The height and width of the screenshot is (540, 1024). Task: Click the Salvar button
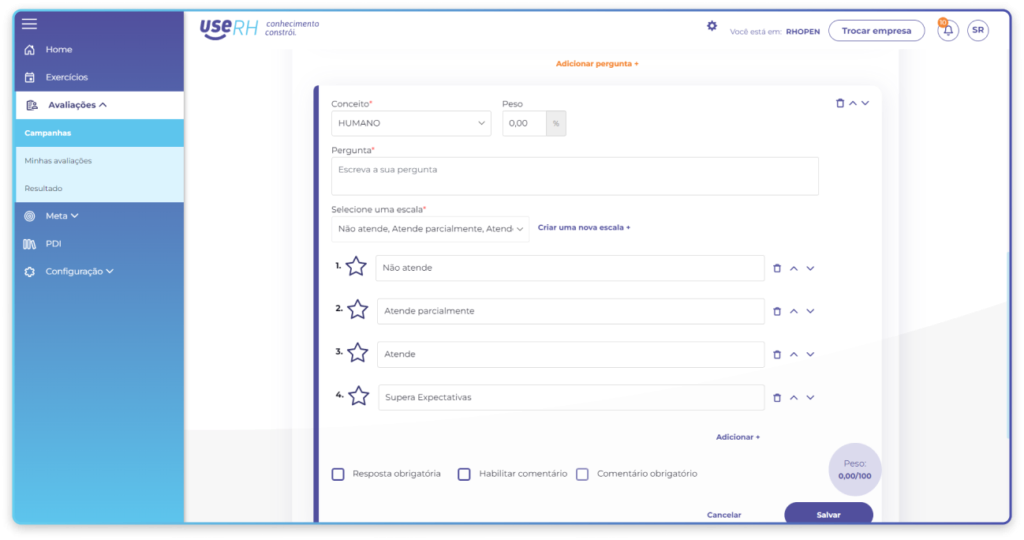tap(828, 515)
